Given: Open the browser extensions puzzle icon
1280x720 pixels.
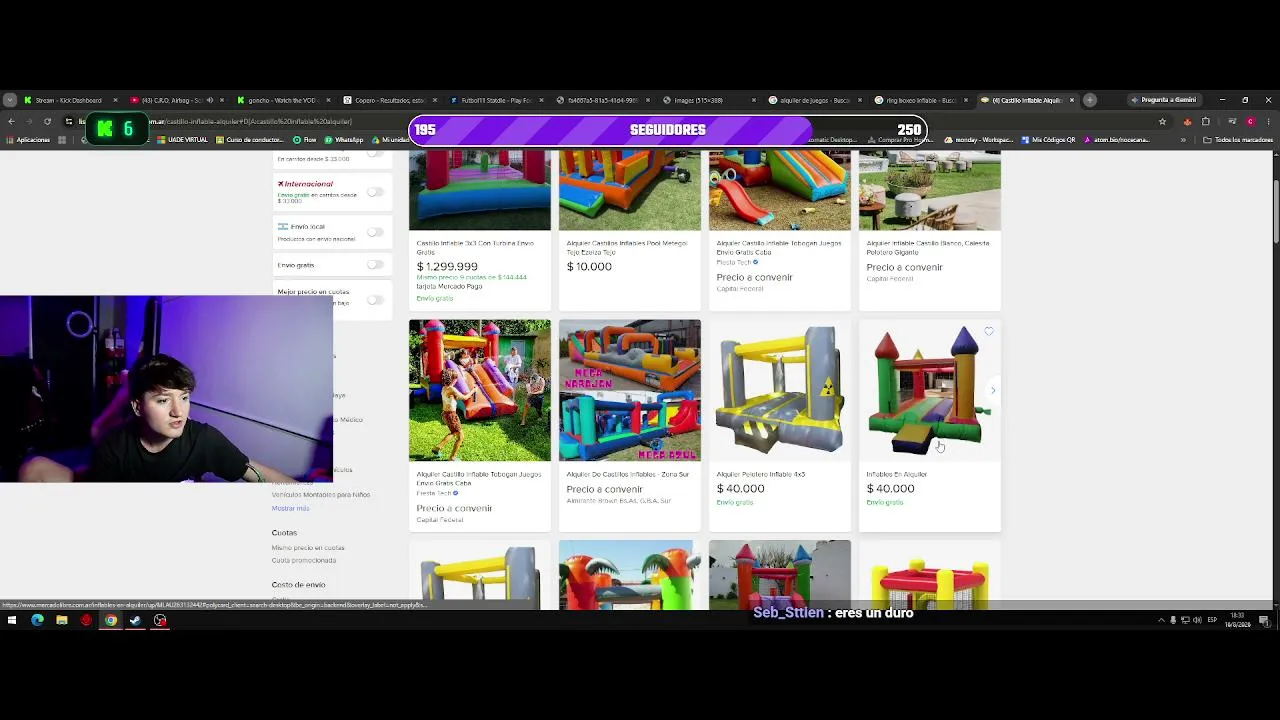Looking at the screenshot, I should 1206,121.
